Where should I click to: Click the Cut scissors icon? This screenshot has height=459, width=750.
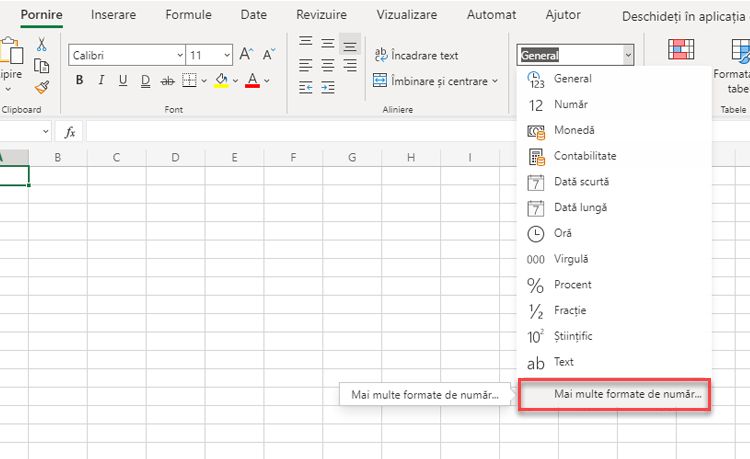pyautogui.click(x=42, y=44)
